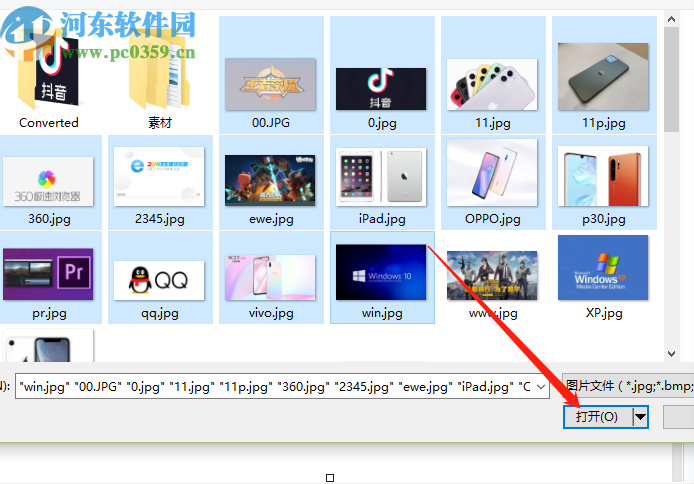Click the 打开(O) open button

(597, 417)
